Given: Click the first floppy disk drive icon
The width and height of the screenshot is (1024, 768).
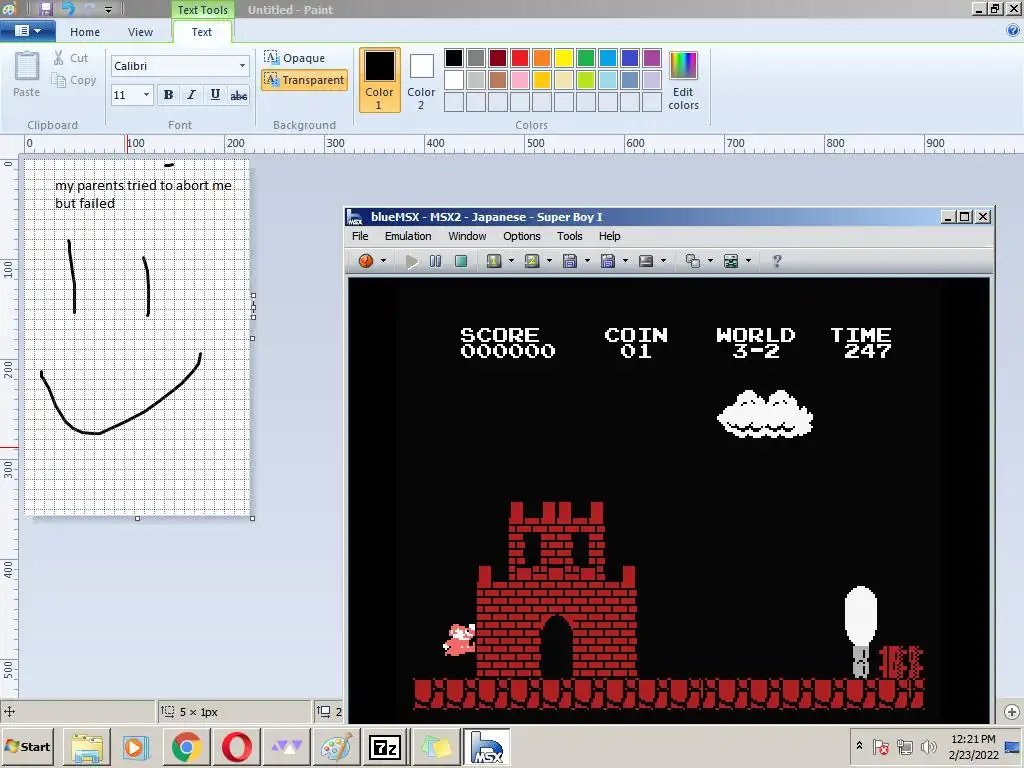Looking at the screenshot, I should coord(569,261).
